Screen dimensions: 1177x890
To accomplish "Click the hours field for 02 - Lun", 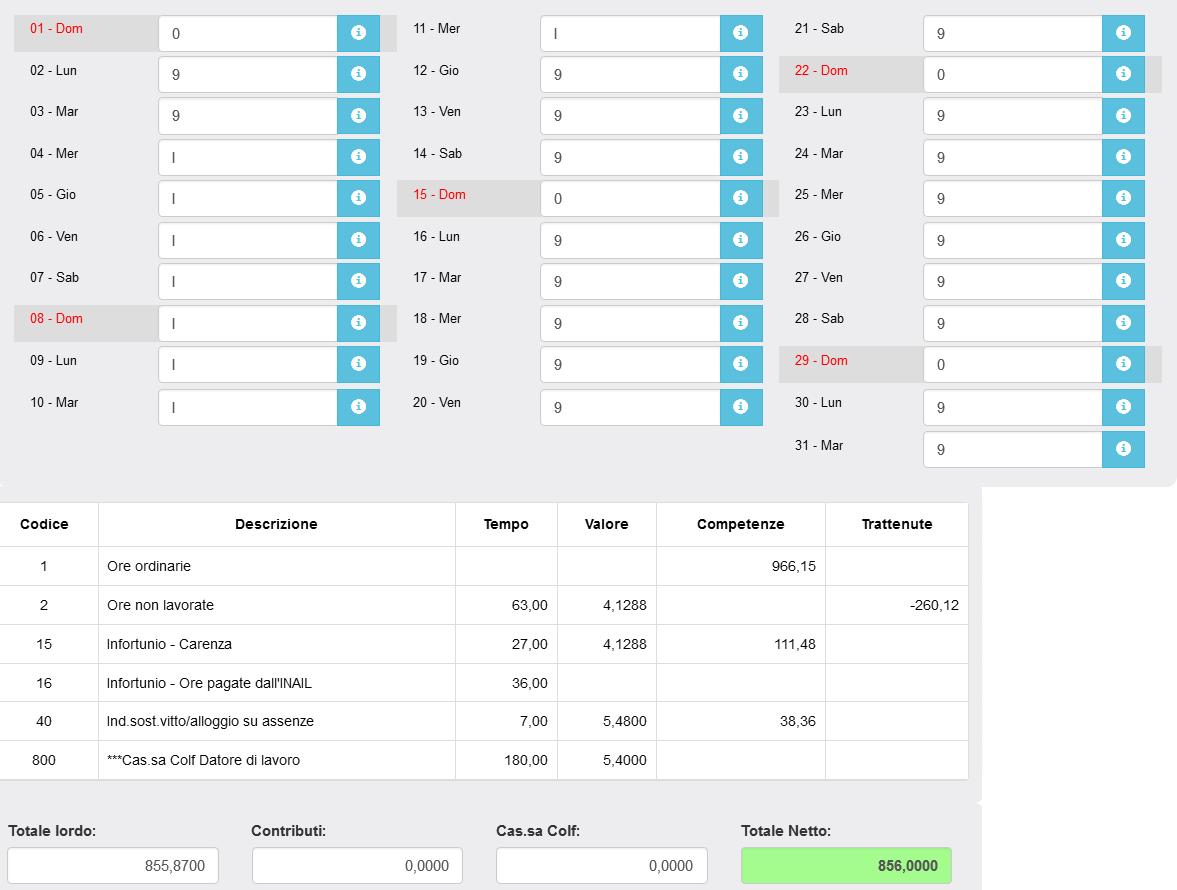I will (247, 74).
